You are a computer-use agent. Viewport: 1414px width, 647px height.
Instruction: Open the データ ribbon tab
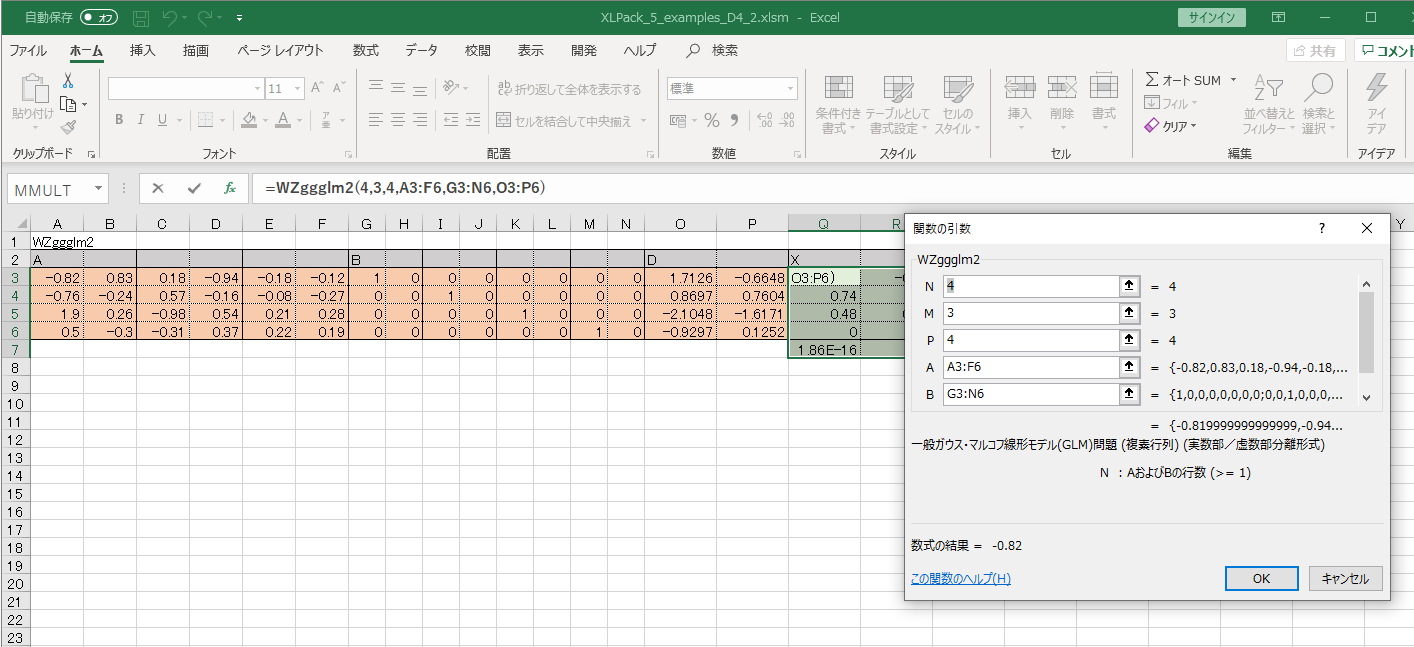tap(421, 50)
